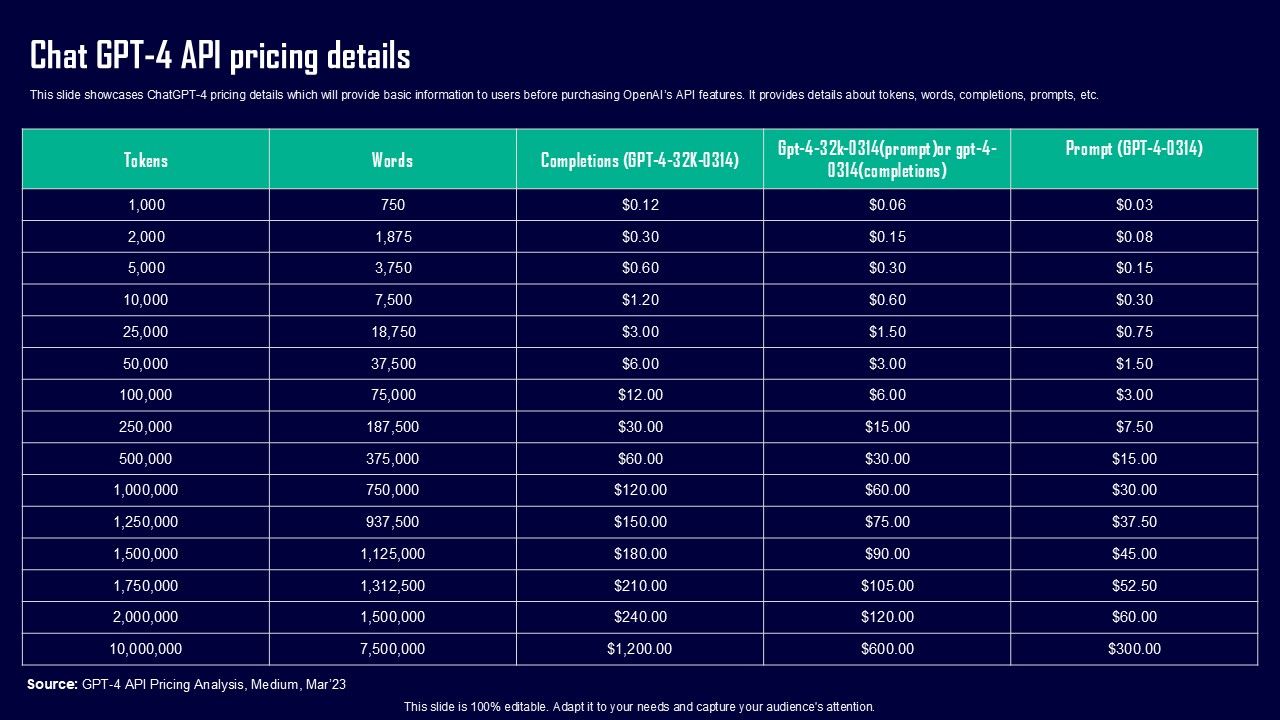This screenshot has height=720, width=1280.
Task: Select the 187,500 words cell
Action: (x=392, y=427)
